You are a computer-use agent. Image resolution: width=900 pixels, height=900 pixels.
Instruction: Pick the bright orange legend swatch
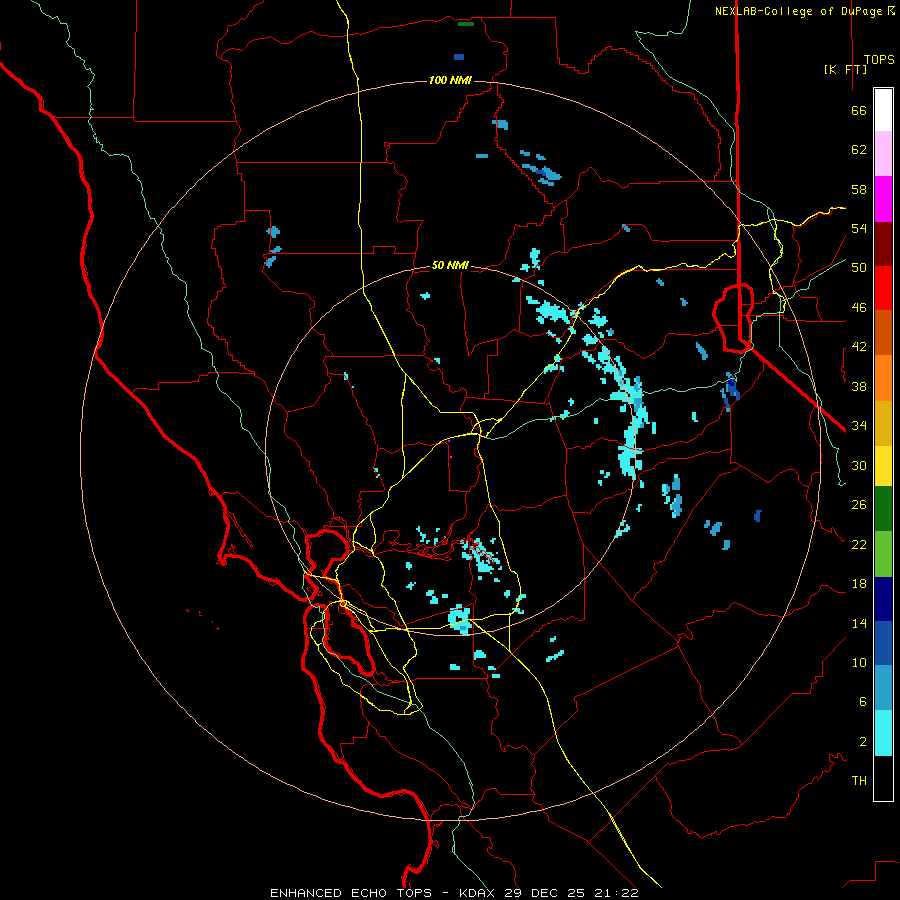pos(883,378)
